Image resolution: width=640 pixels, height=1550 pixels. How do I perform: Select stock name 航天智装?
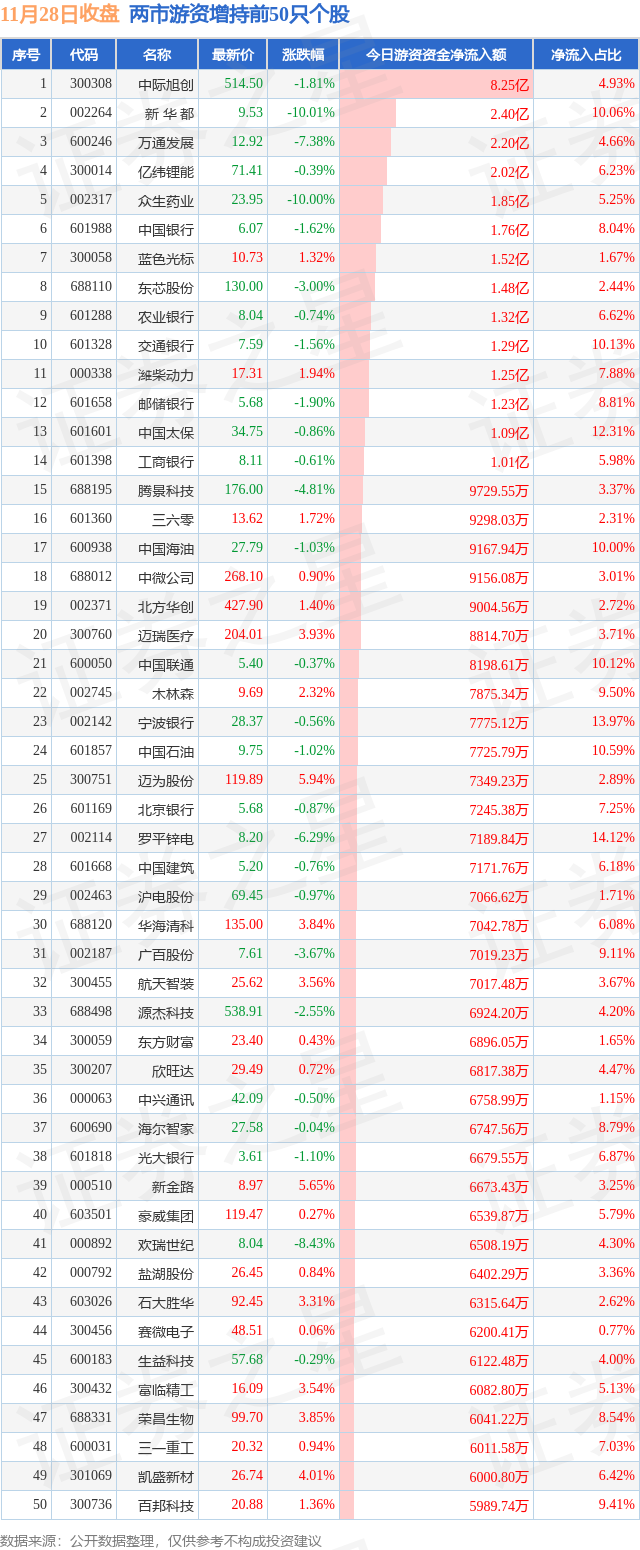click(x=167, y=984)
